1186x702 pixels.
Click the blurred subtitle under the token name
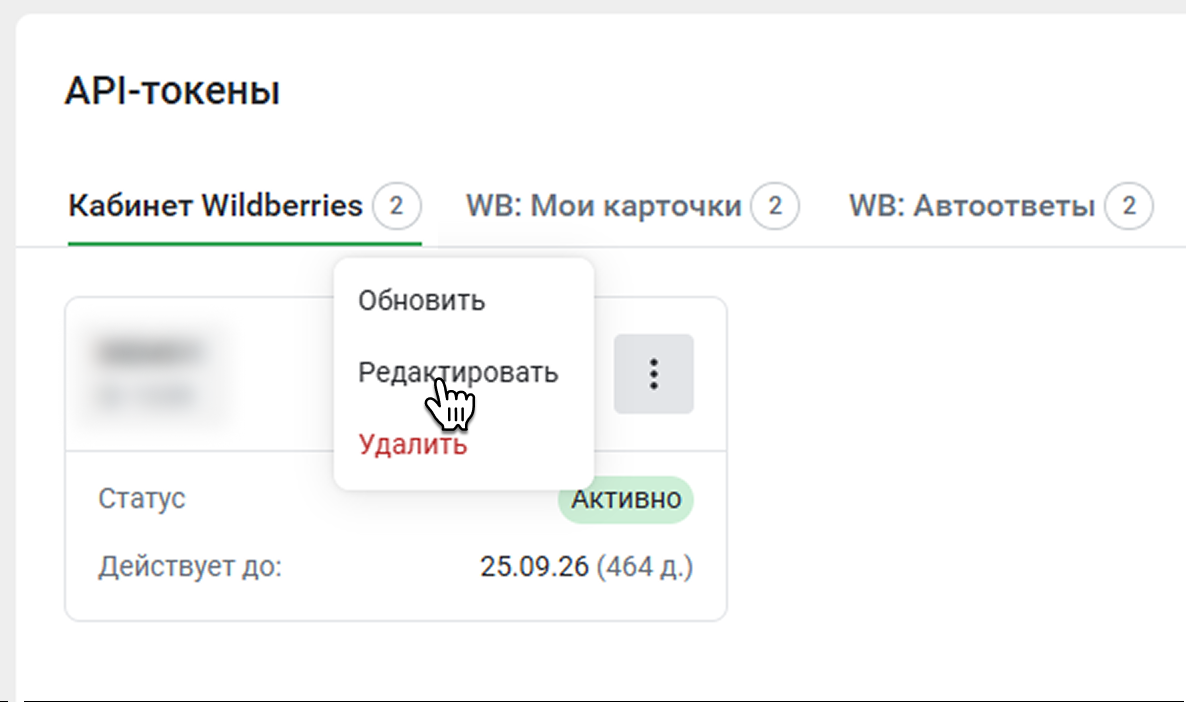click(x=145, y=397)
